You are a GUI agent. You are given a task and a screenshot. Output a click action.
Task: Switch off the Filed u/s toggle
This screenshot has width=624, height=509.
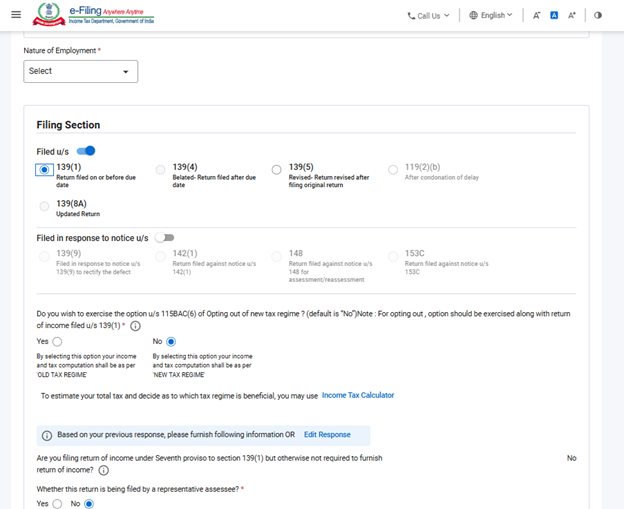[86, 151]
